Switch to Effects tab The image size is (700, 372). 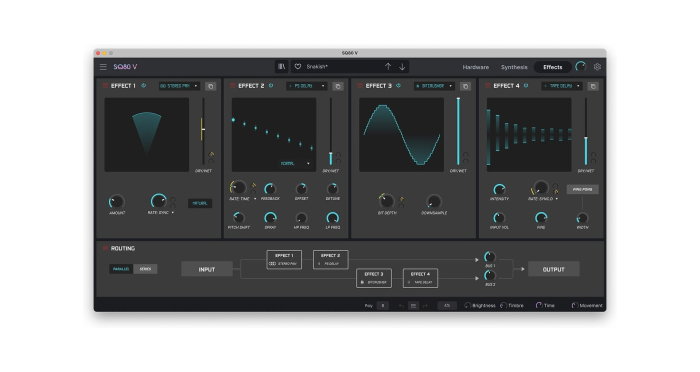tap(553, 67)
